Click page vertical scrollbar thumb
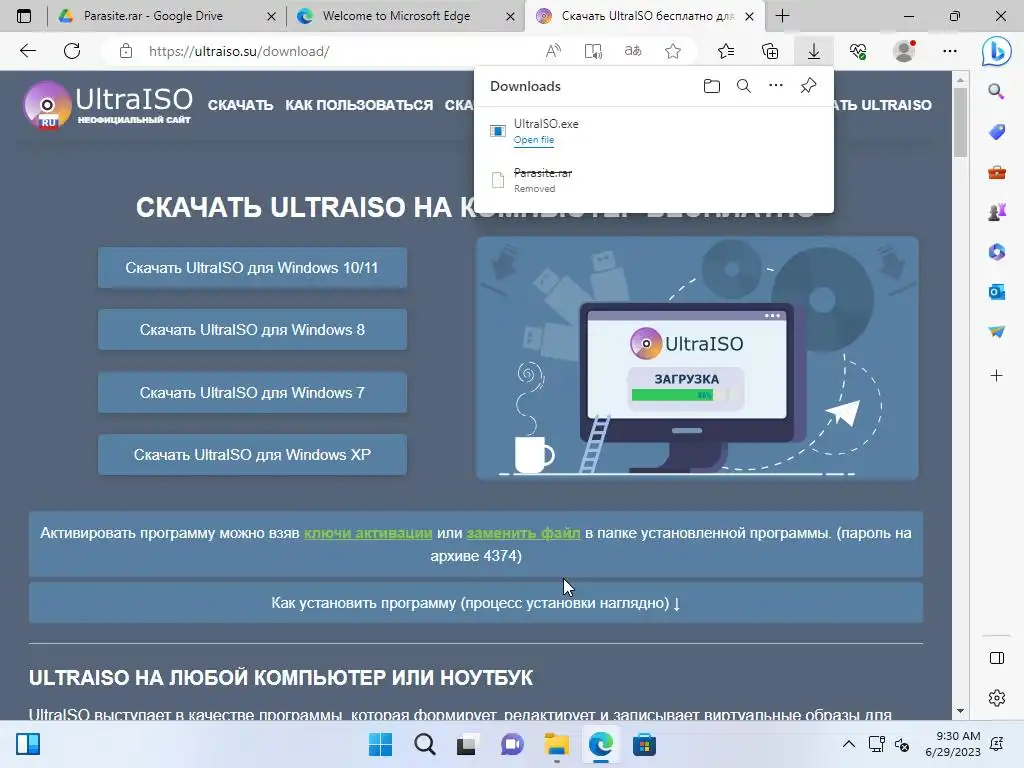The width and height of the screenshot is (1024, 768). pyautogui.click(x=960, y=122)
